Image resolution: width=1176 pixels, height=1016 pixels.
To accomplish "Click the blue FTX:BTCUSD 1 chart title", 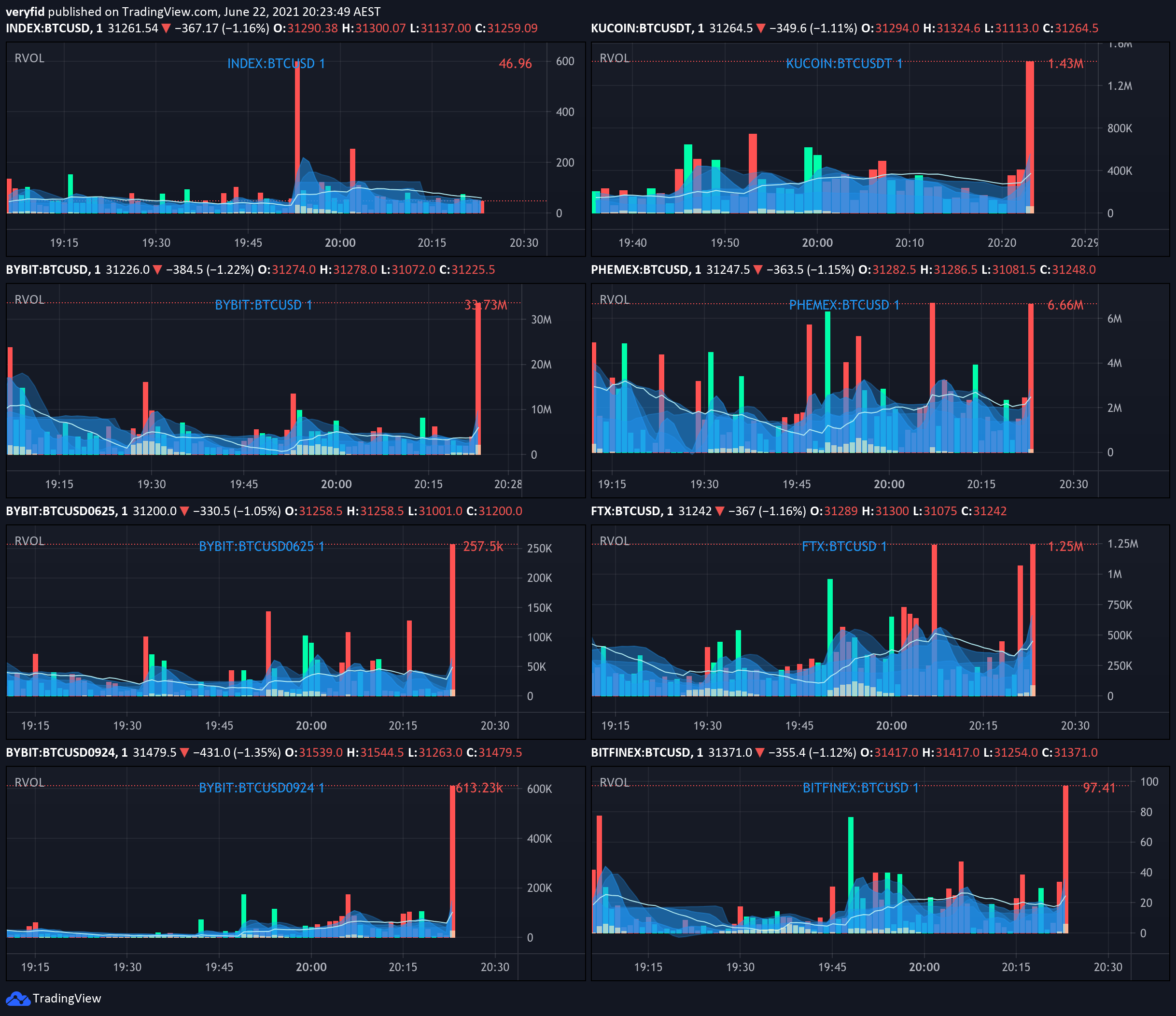I will click(844, 546).
